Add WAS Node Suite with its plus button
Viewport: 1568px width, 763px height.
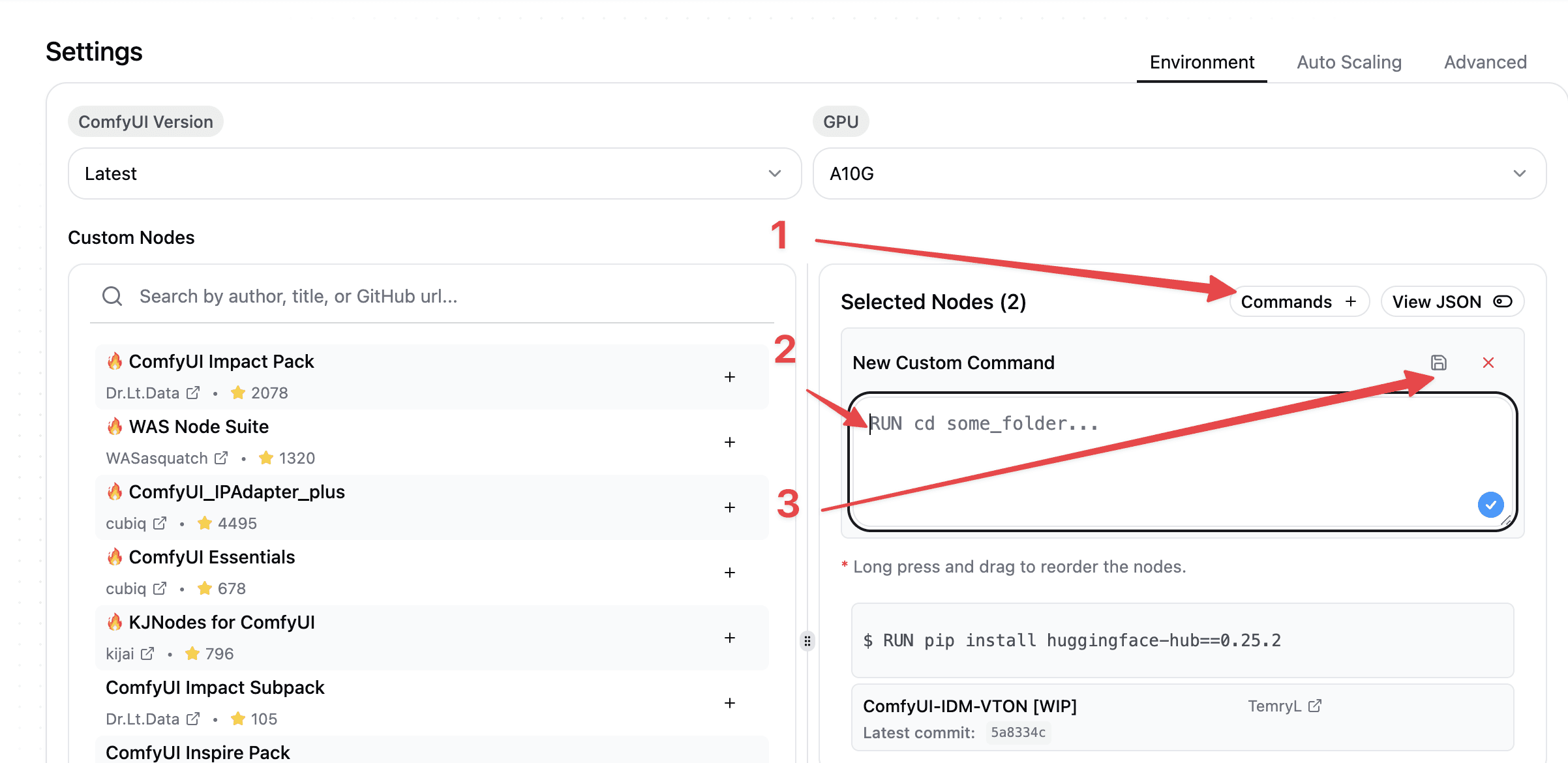pos(730,442)
